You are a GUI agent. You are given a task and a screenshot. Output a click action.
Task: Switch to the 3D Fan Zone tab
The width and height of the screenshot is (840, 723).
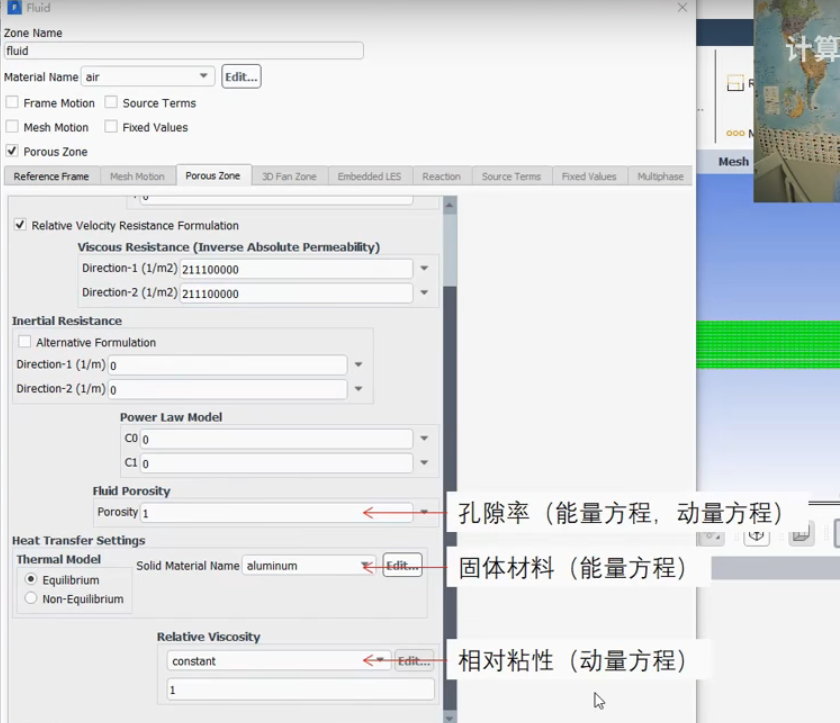click(x=290, y=175)
